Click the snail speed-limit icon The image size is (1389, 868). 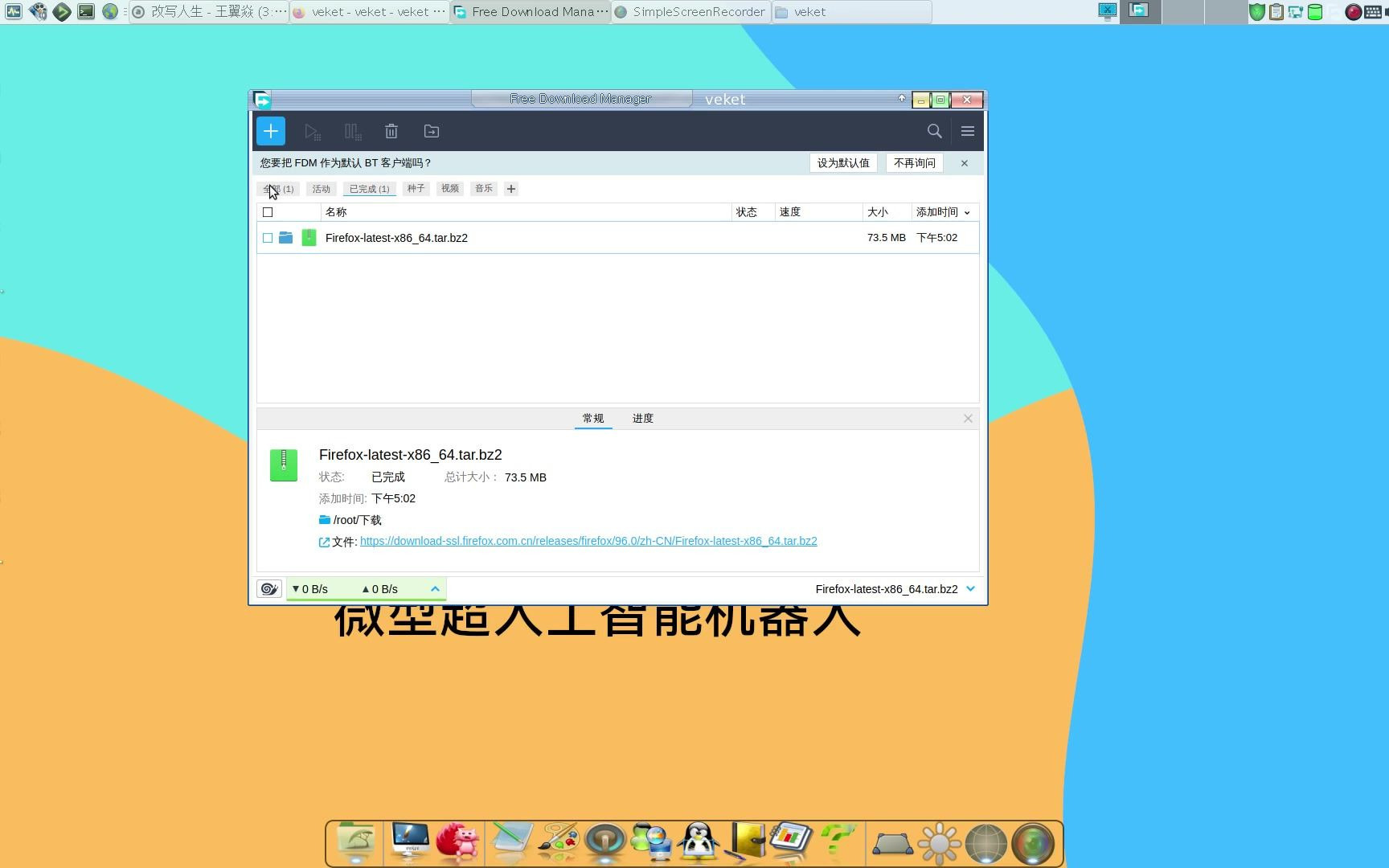click(x=269, y=588)
